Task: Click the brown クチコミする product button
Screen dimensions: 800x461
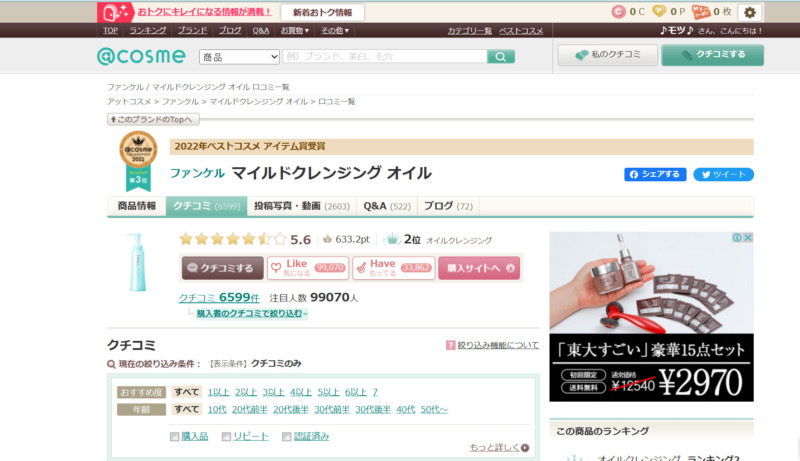Action: click(x=222, y=268)
